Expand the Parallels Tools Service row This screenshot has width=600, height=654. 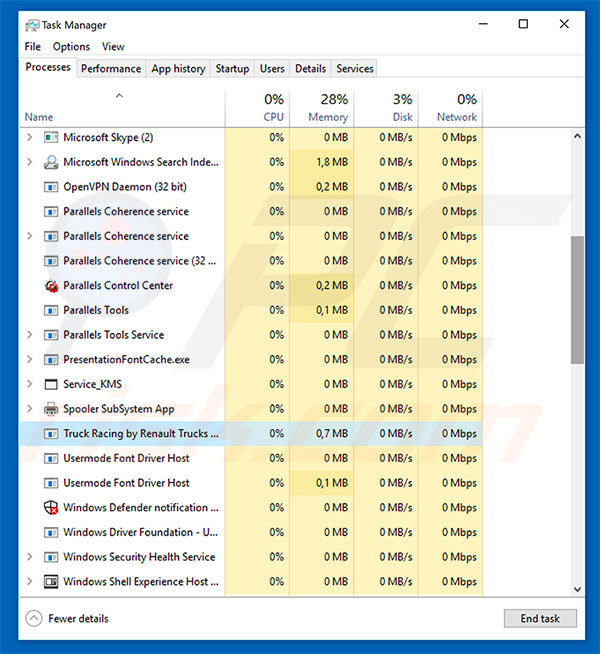(x=29, y=335)
